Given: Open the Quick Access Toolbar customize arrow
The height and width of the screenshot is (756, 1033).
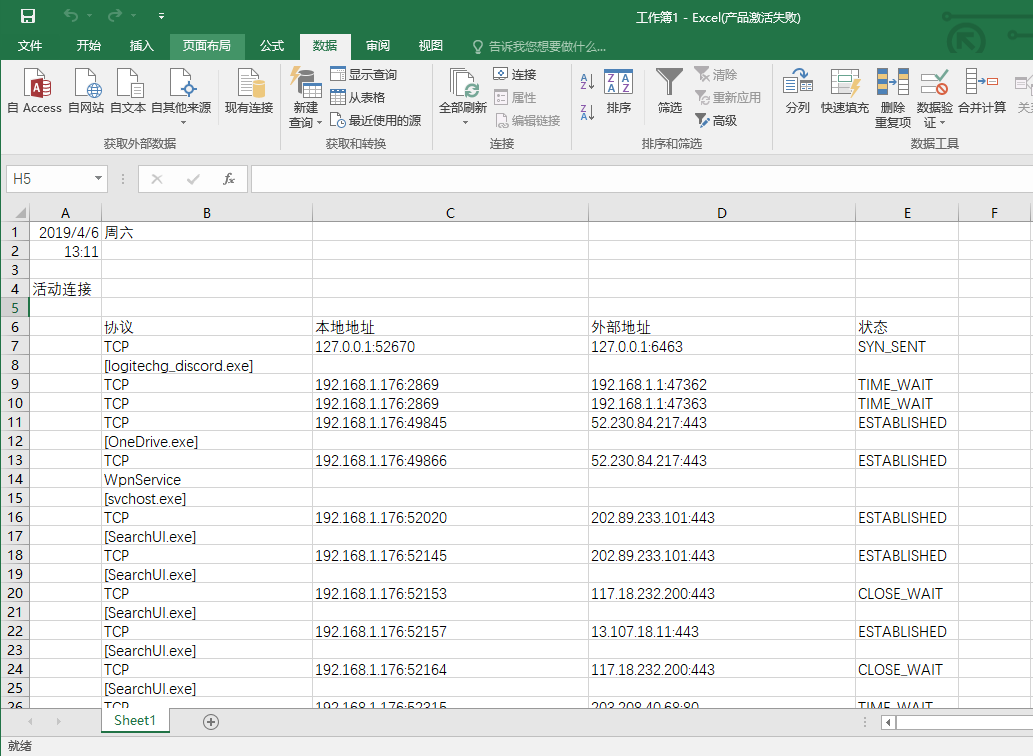Looking at the screenshot, I should [161, 16].
